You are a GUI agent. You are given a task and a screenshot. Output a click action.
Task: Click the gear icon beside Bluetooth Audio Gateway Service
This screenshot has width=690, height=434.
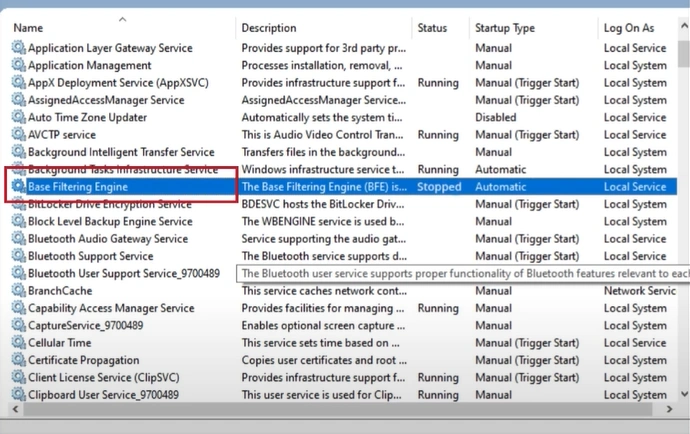[x=18, y=239]
